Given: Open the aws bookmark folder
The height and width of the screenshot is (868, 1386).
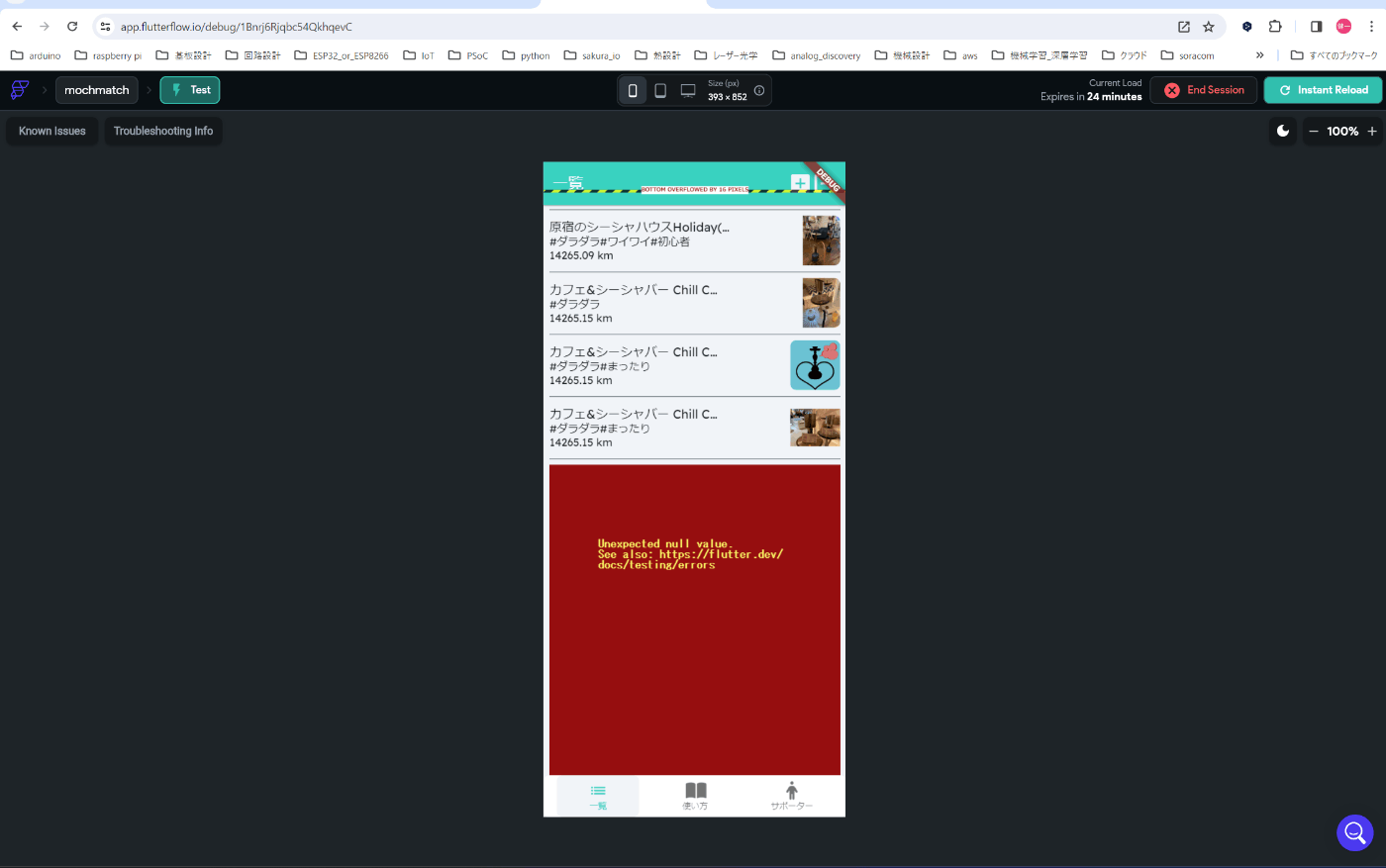Looking at the screenshot, I should pos(960,55).
